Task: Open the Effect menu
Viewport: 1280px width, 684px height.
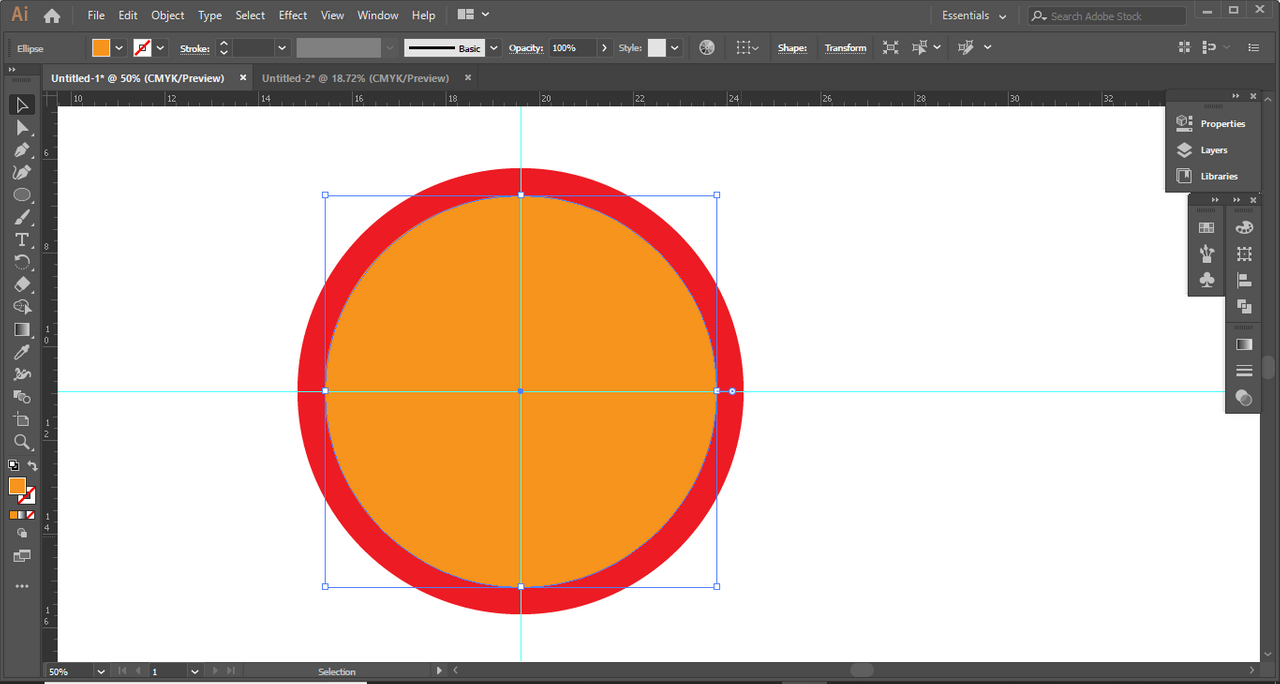Action: tap(293, 16)
